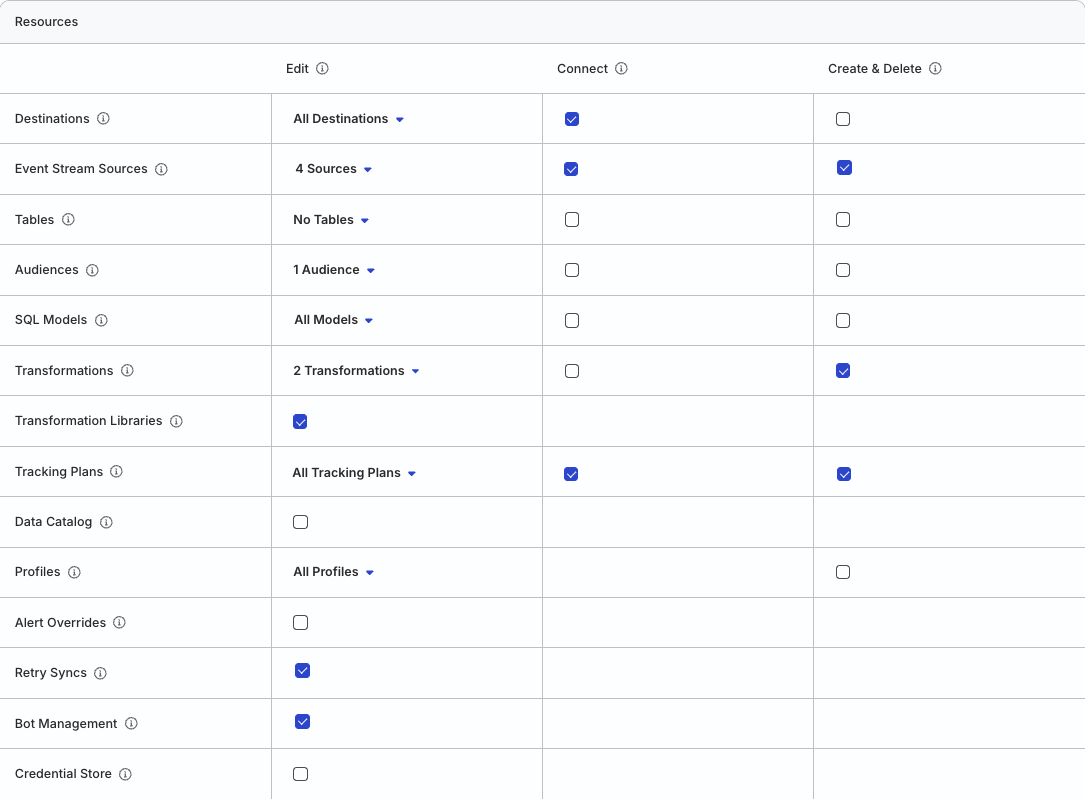Check Edit for Credential Store
Screen dimensions: 1085x799
point(300,774)
